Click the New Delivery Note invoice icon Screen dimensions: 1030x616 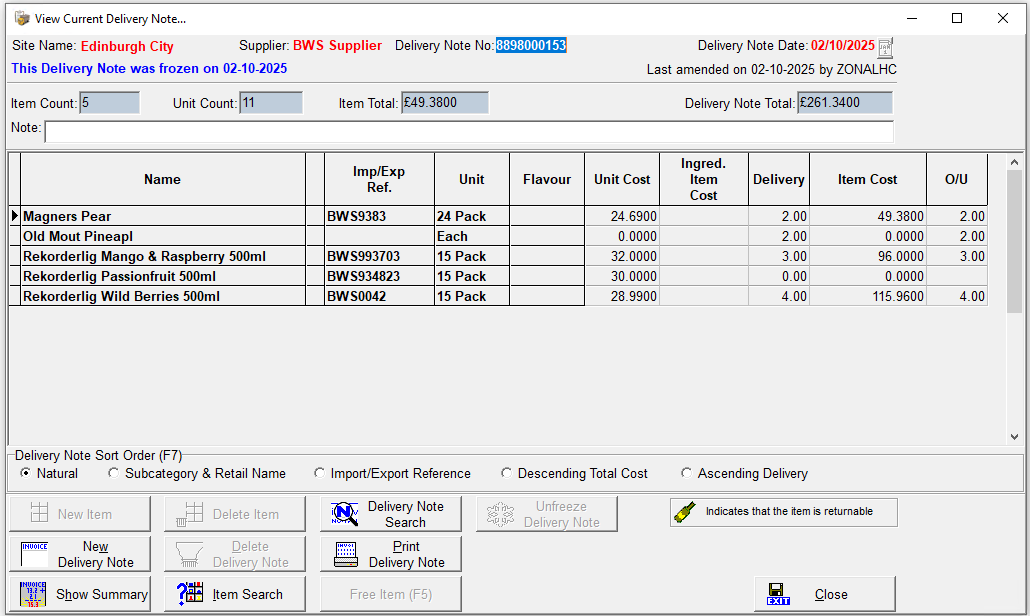click(x=34, y=554)
